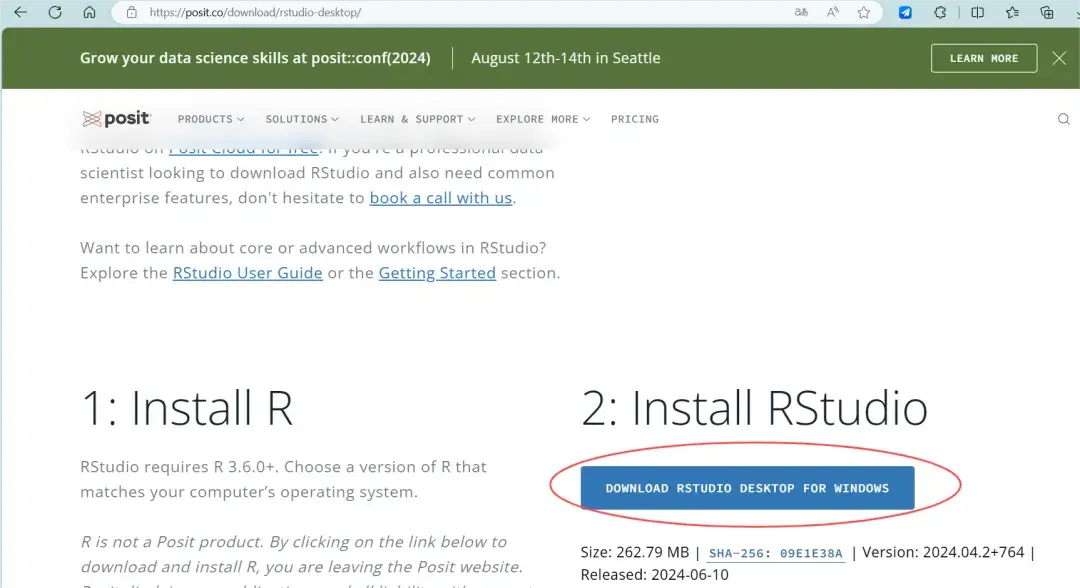Refresh the page

coord(55,13)
